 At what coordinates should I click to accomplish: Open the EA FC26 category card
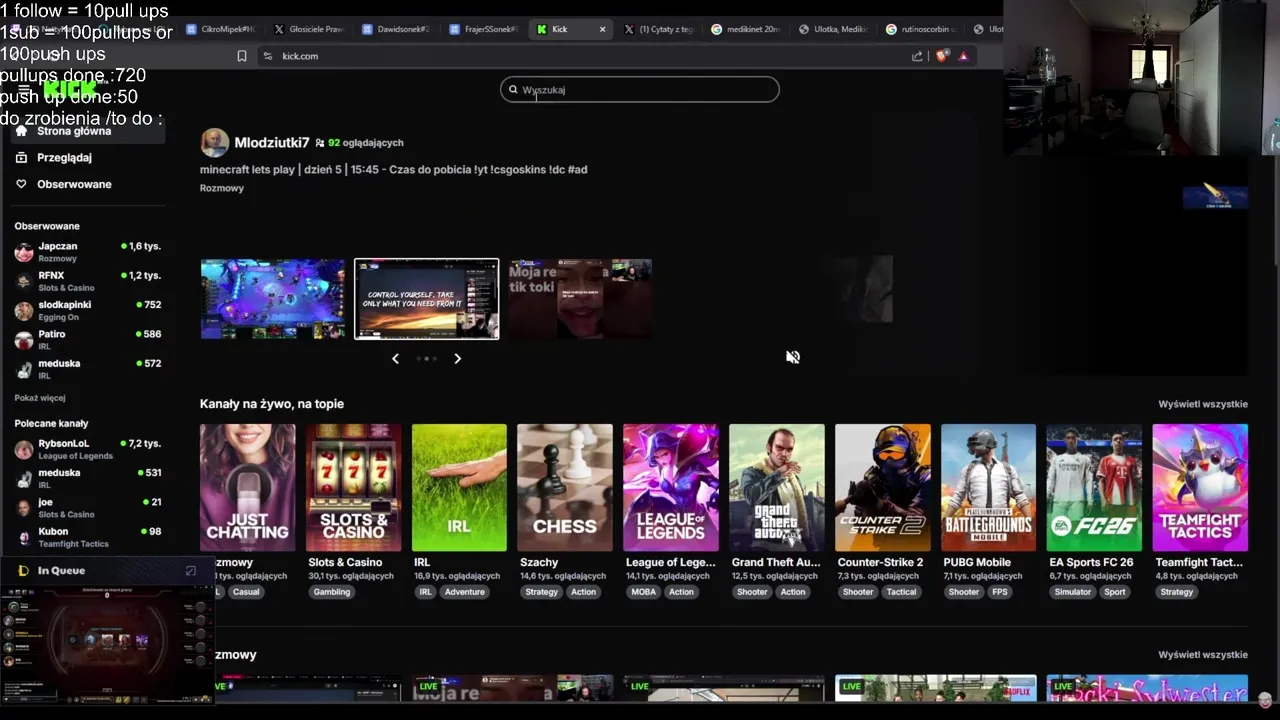pos(1094,488)
